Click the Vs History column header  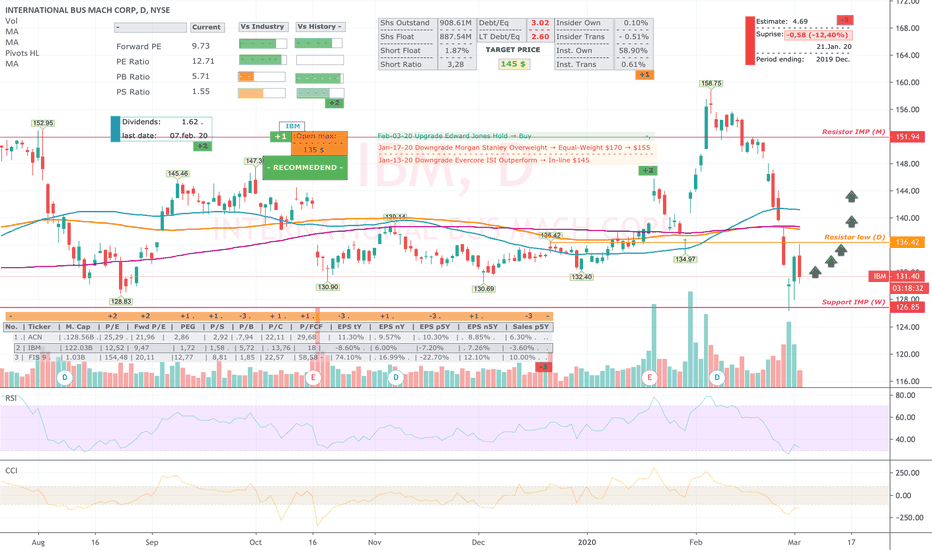click(319, 27)
